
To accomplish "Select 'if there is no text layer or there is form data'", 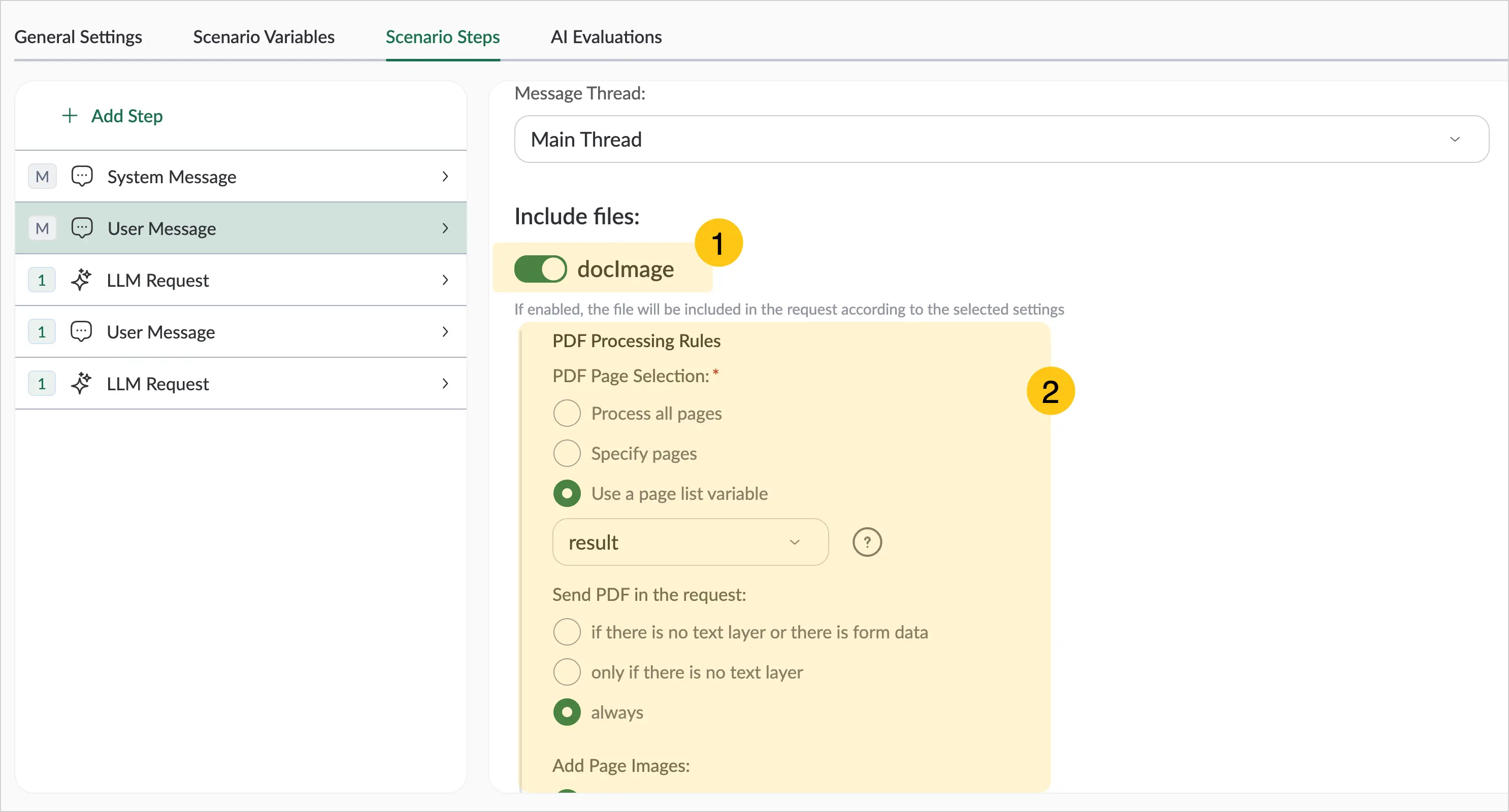I will point(567,632).
